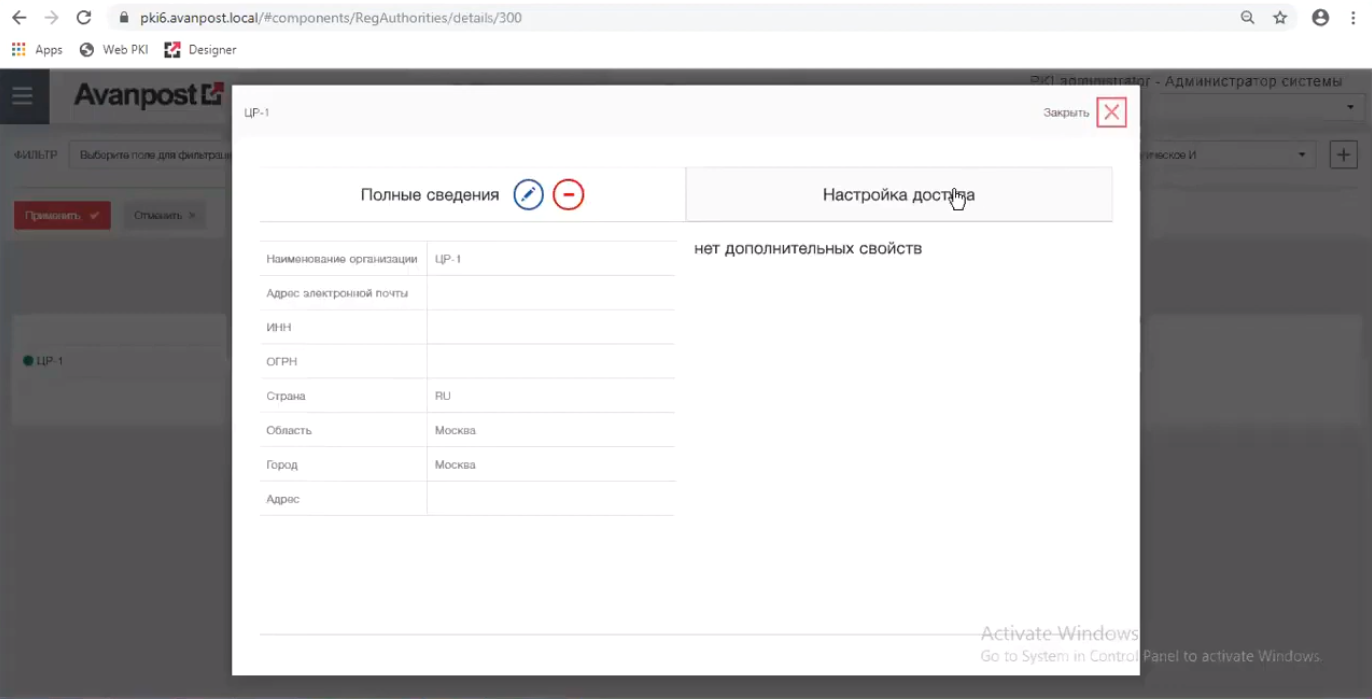The width and height of the screenshot is (1372, 699).
Task: Reload the browser page
Action: [x=84, y=17]
